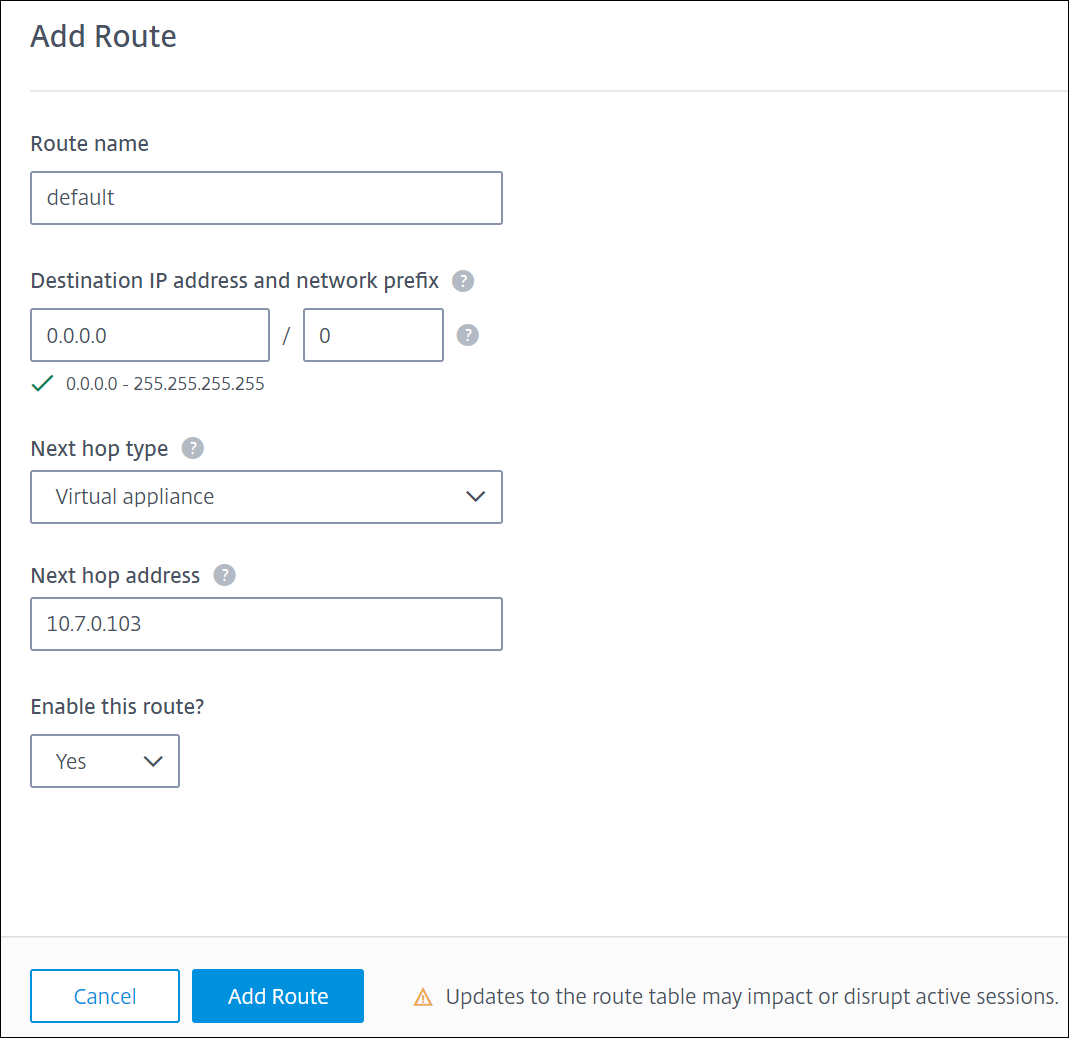The width and height of the screenshot is (1069, 1038).
Task: Click the blue Add Route button
Action: click(x=278, y=996)
